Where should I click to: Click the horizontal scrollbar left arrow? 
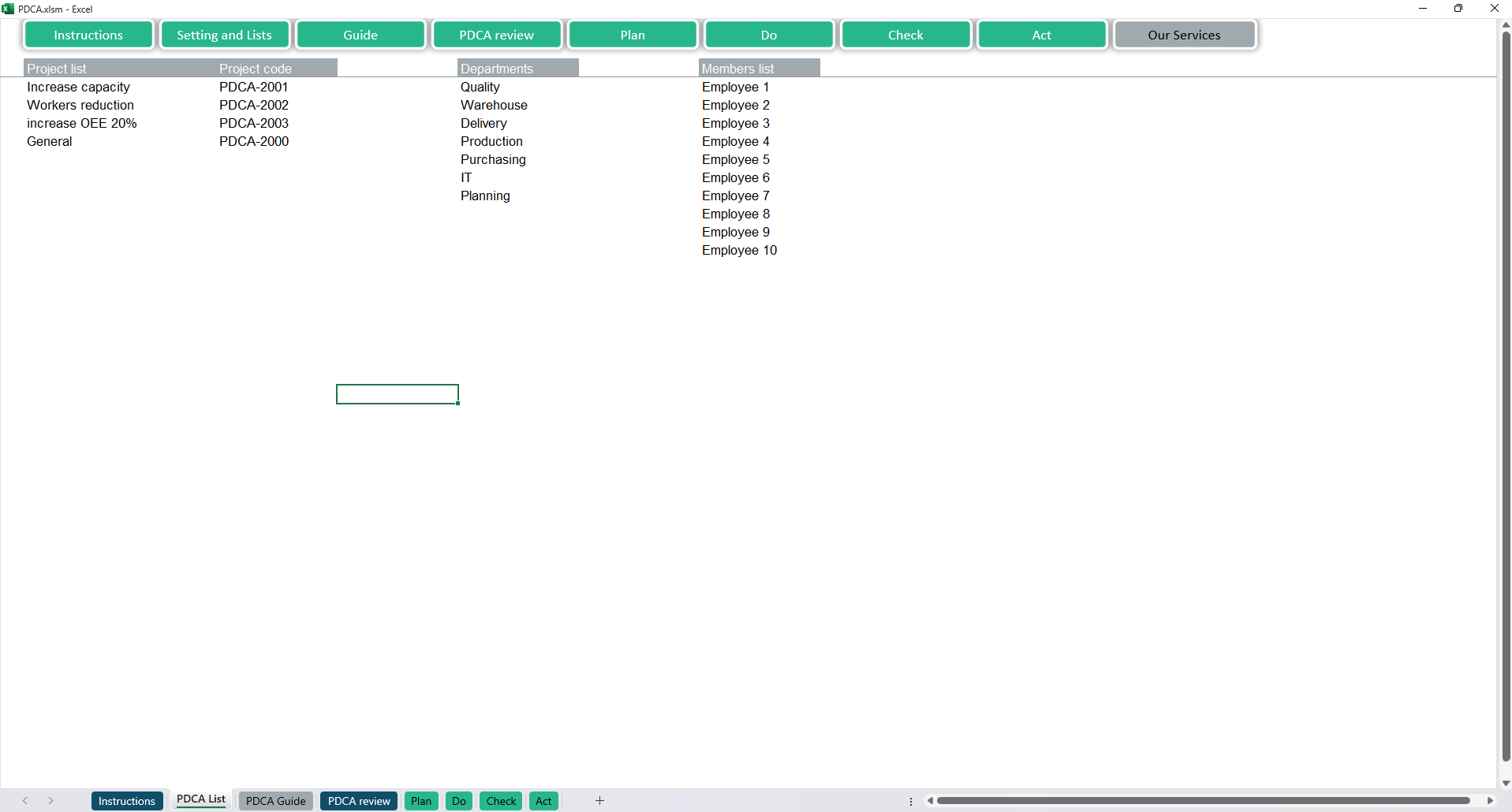[931, 801]
